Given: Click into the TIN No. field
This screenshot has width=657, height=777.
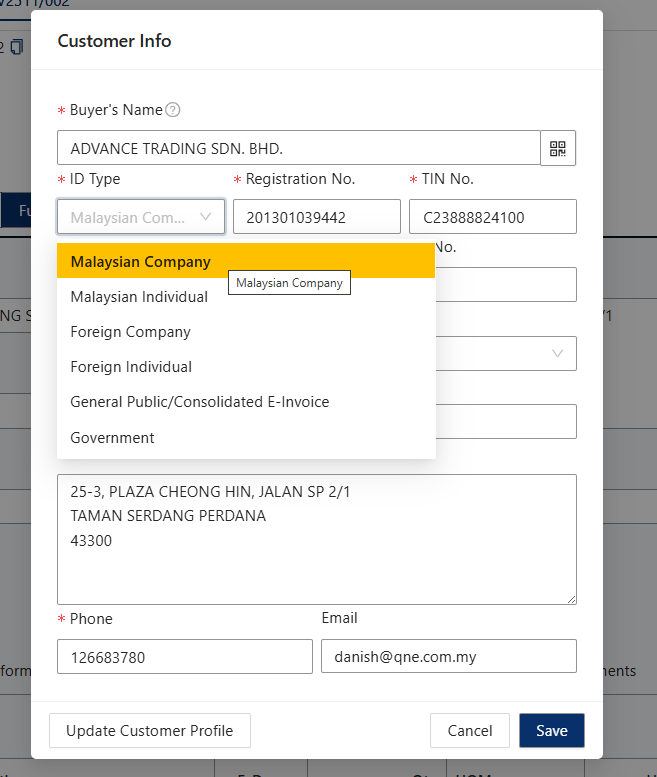Looking at the screenshot, I should (492, 217).
